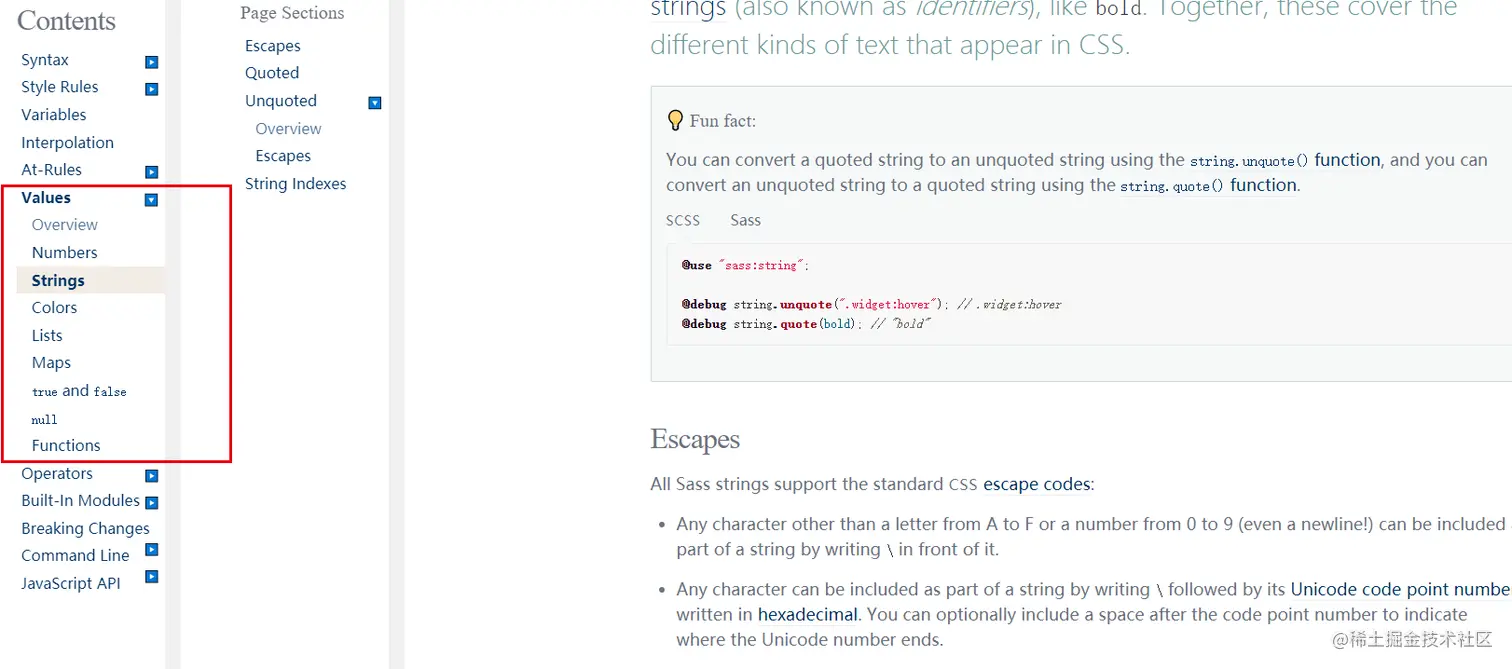
Task: Expand the JavaScript API arrow icon
Action: (x=151, y=576)
